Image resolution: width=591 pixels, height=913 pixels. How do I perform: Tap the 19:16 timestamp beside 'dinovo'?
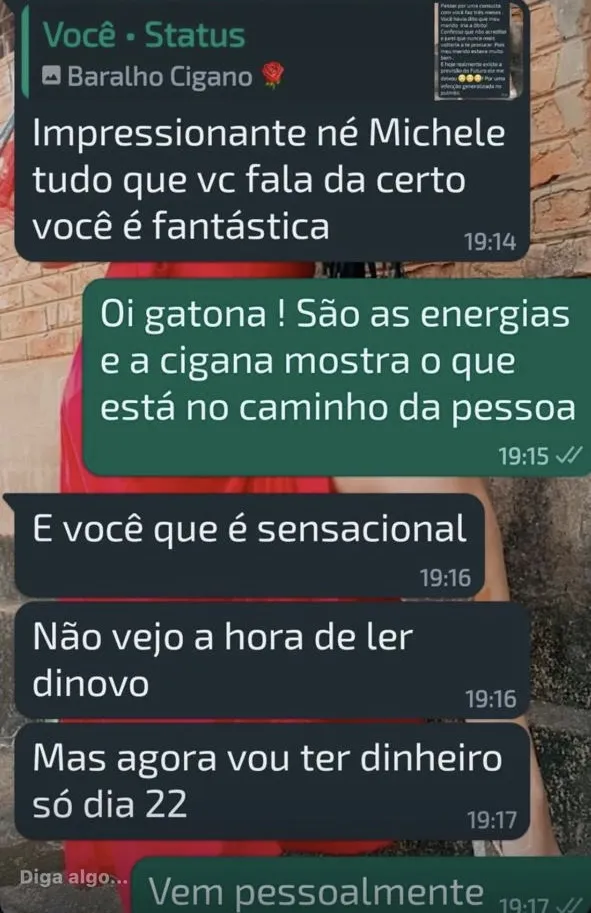491,699
